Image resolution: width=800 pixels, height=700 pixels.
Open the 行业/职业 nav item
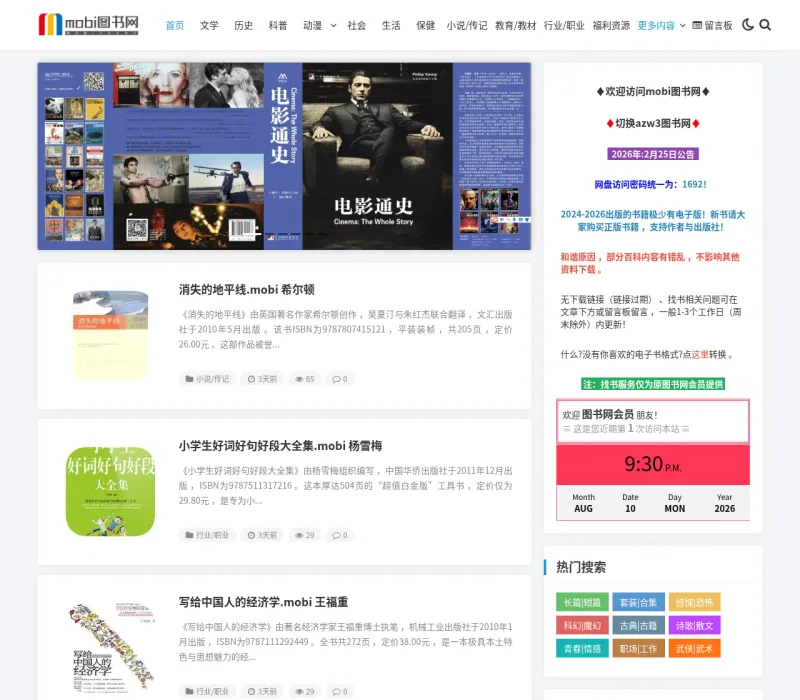point(564,25)
